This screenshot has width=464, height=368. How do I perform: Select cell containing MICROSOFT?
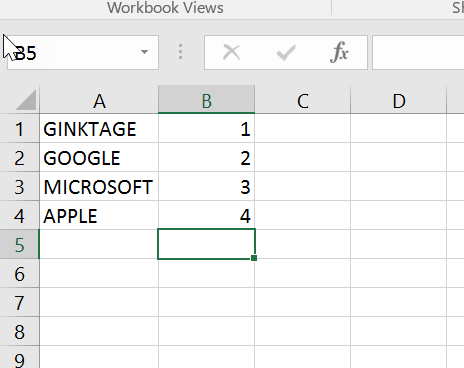[x=99, y=187]
